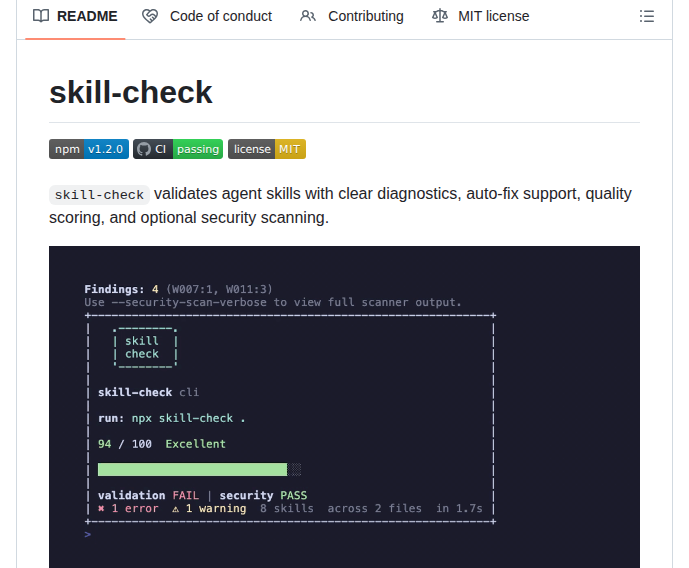Click the 'Findings: 4' text
The width and height of the screenshot is (689, 568).
coord(121,289)
